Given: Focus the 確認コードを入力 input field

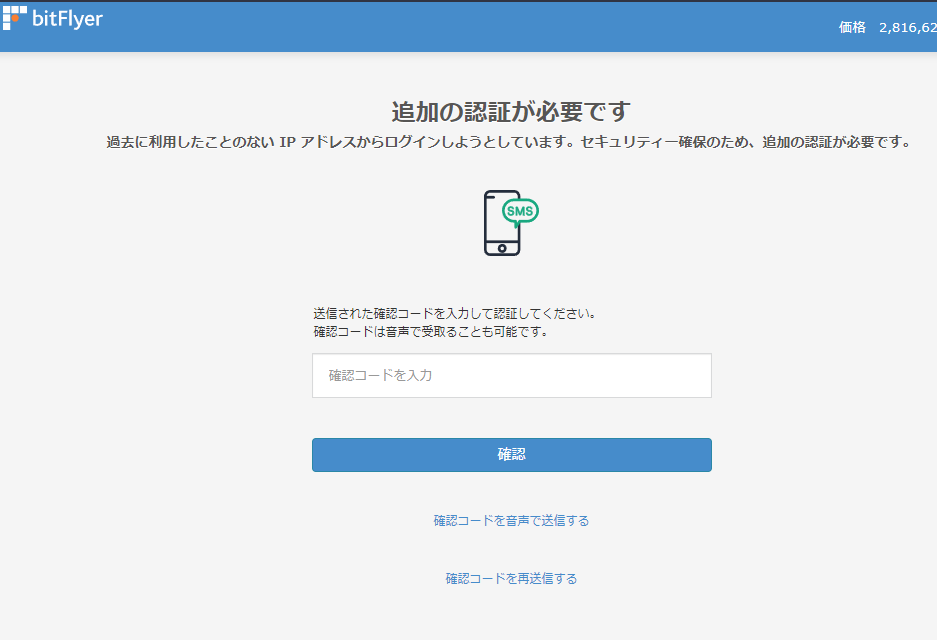Looking at the screenshot, I should coord(511,375).
